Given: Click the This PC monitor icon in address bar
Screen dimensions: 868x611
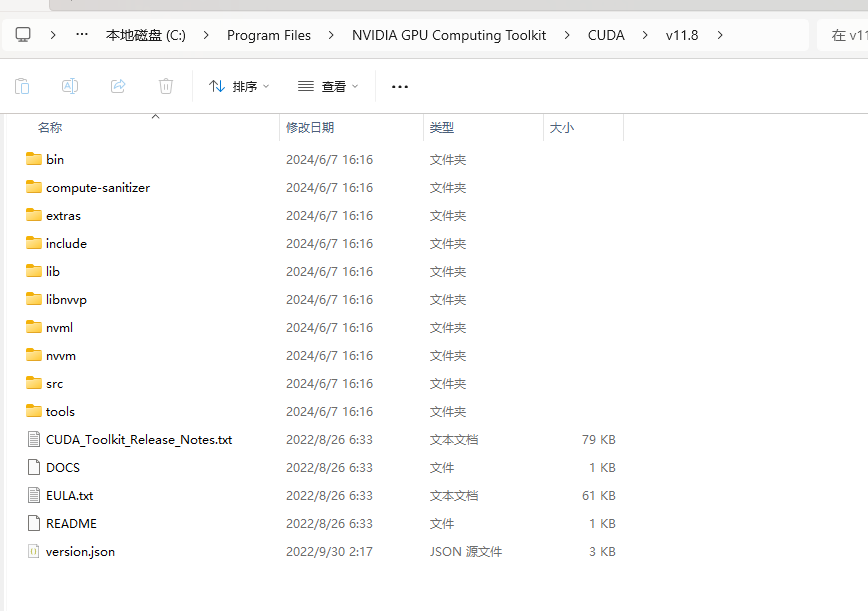Looking at the screenshot, I should pyautogui.click(x=23, y=35).
